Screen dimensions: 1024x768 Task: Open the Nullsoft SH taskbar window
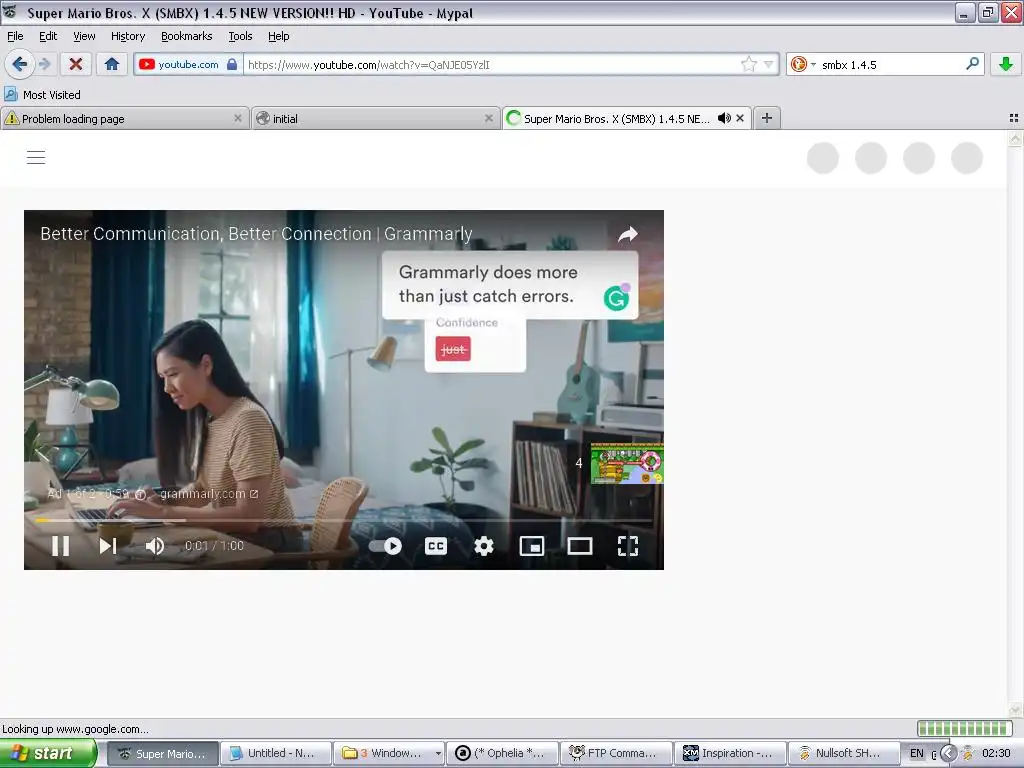tap(844, 753)
